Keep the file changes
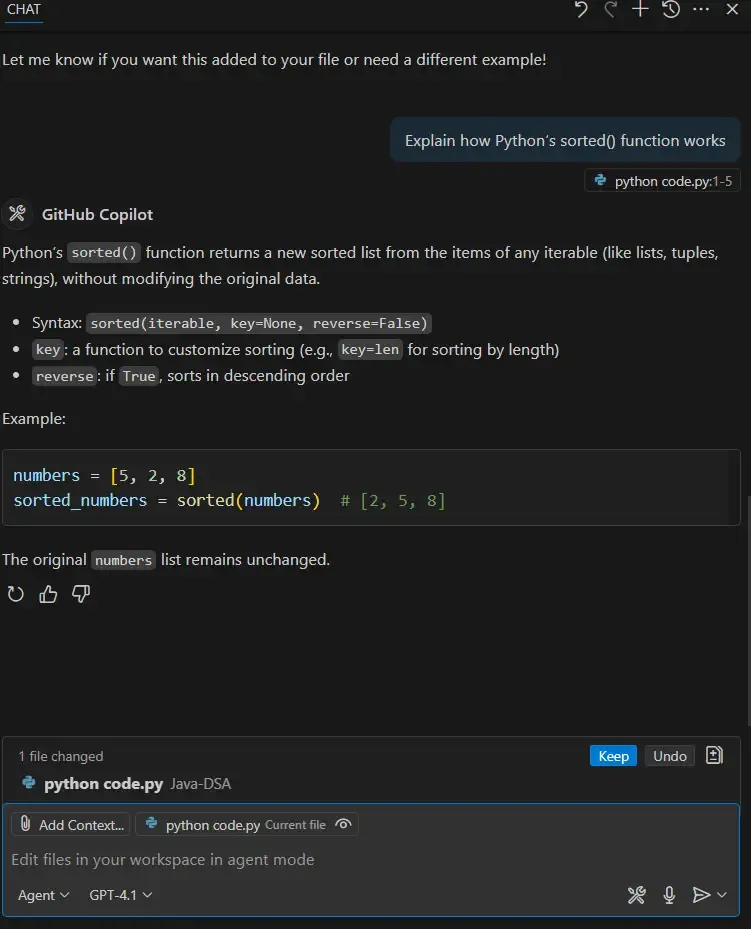The image size is (751, 929). click(x=613, y=755)
